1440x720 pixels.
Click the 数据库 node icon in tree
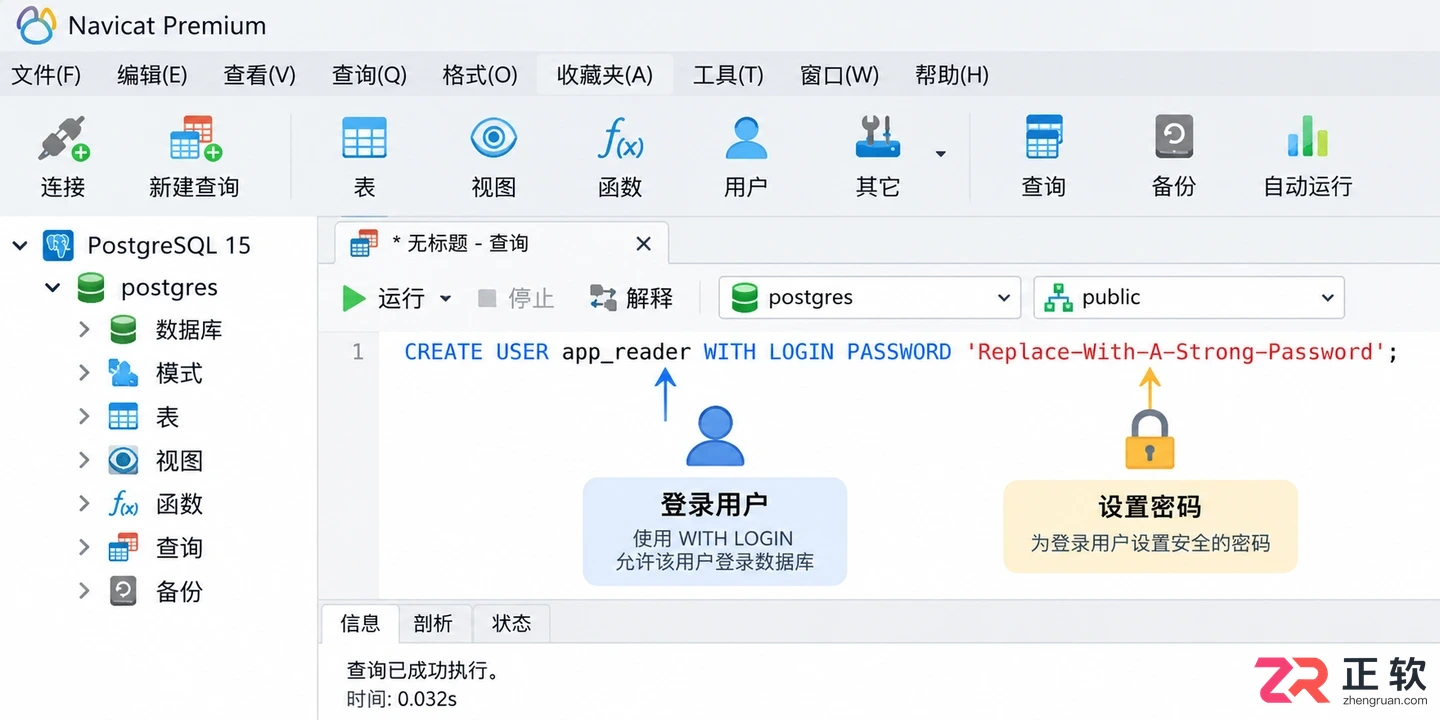[123, 329]
